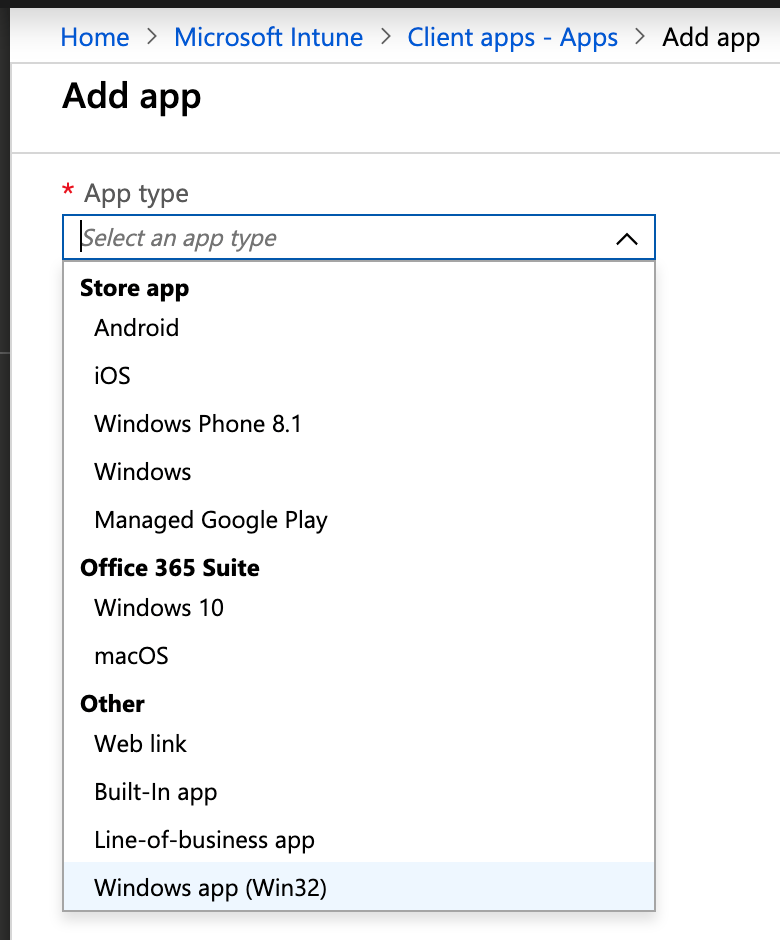Image resolution: width=780 pixels, height=940 pixels.
Task: Click chevron separator after Microsoft Intune
Action: point(386,37)
